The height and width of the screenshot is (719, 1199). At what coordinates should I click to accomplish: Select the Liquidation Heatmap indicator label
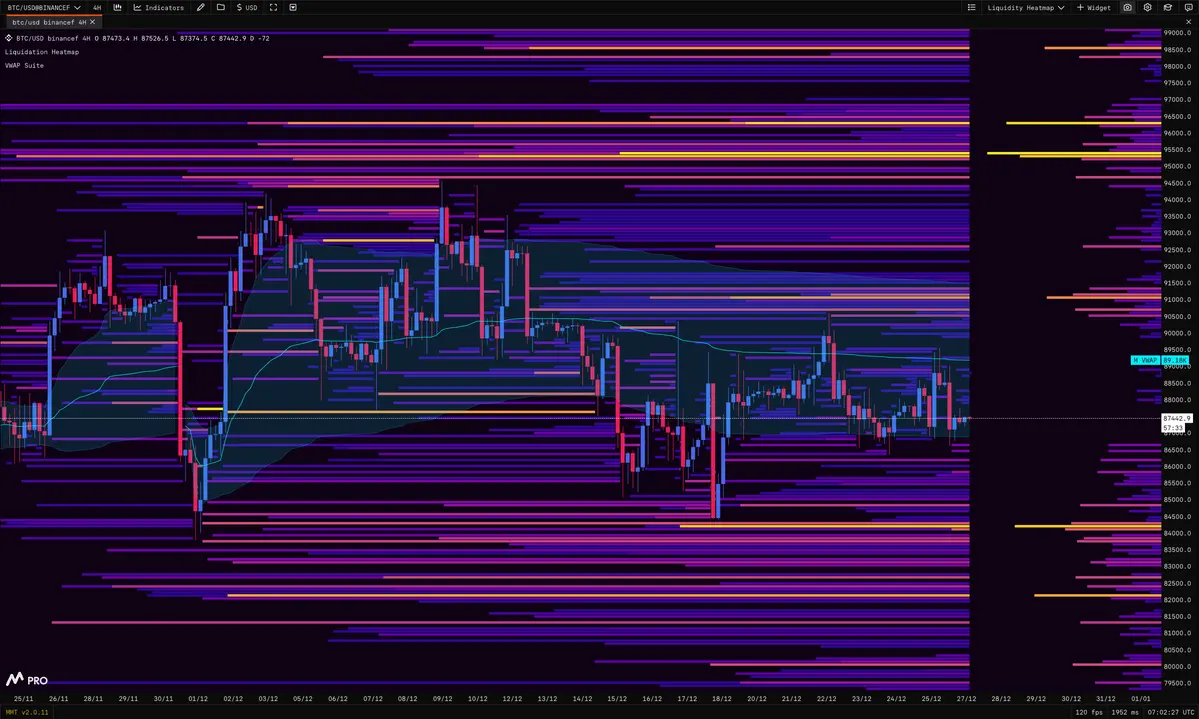(x=42, y=52)
